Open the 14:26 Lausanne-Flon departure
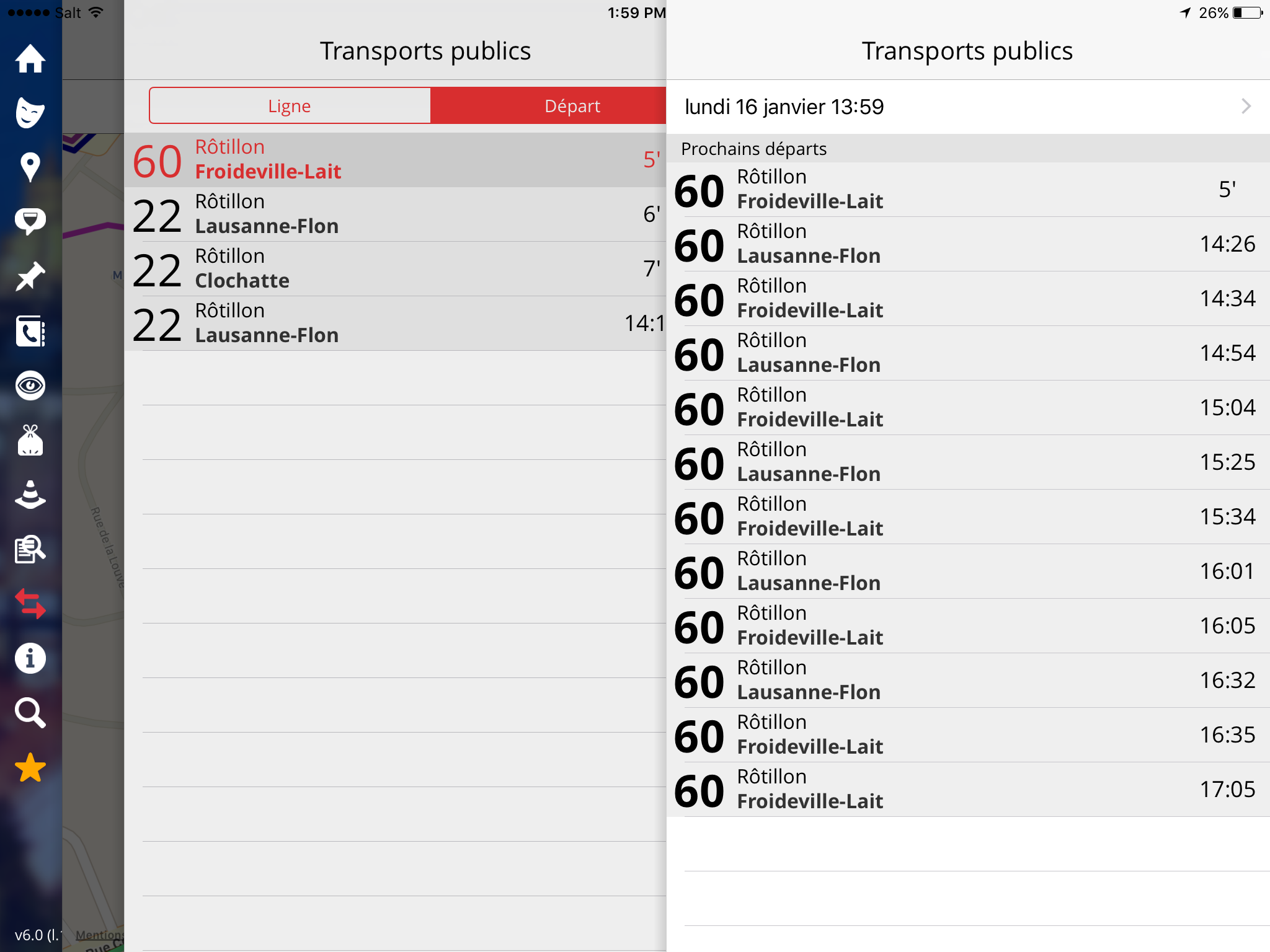 968,244
